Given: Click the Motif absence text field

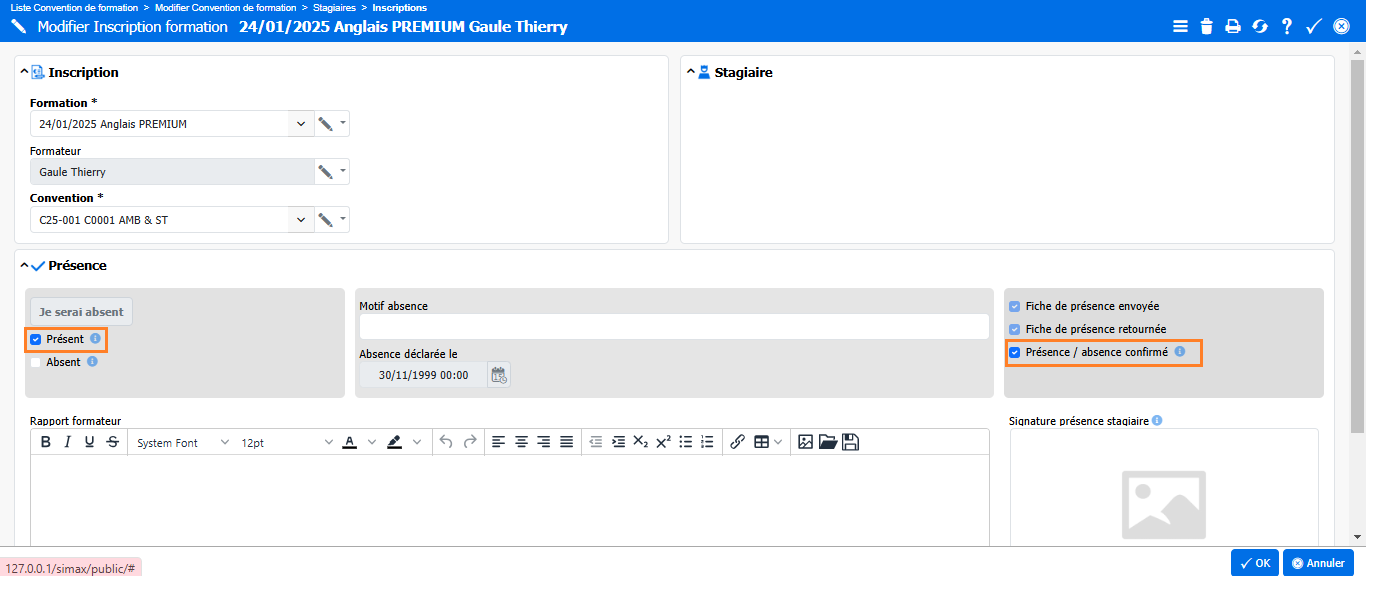Looking at the screenshot, I should coord(673,327).
